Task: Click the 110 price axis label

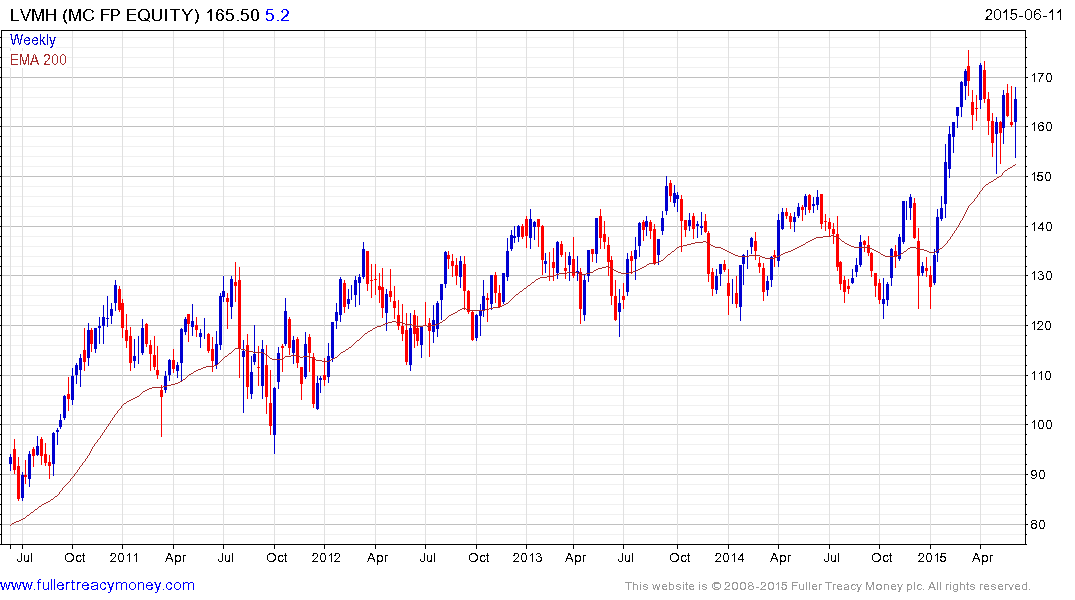Action: 1041,375
